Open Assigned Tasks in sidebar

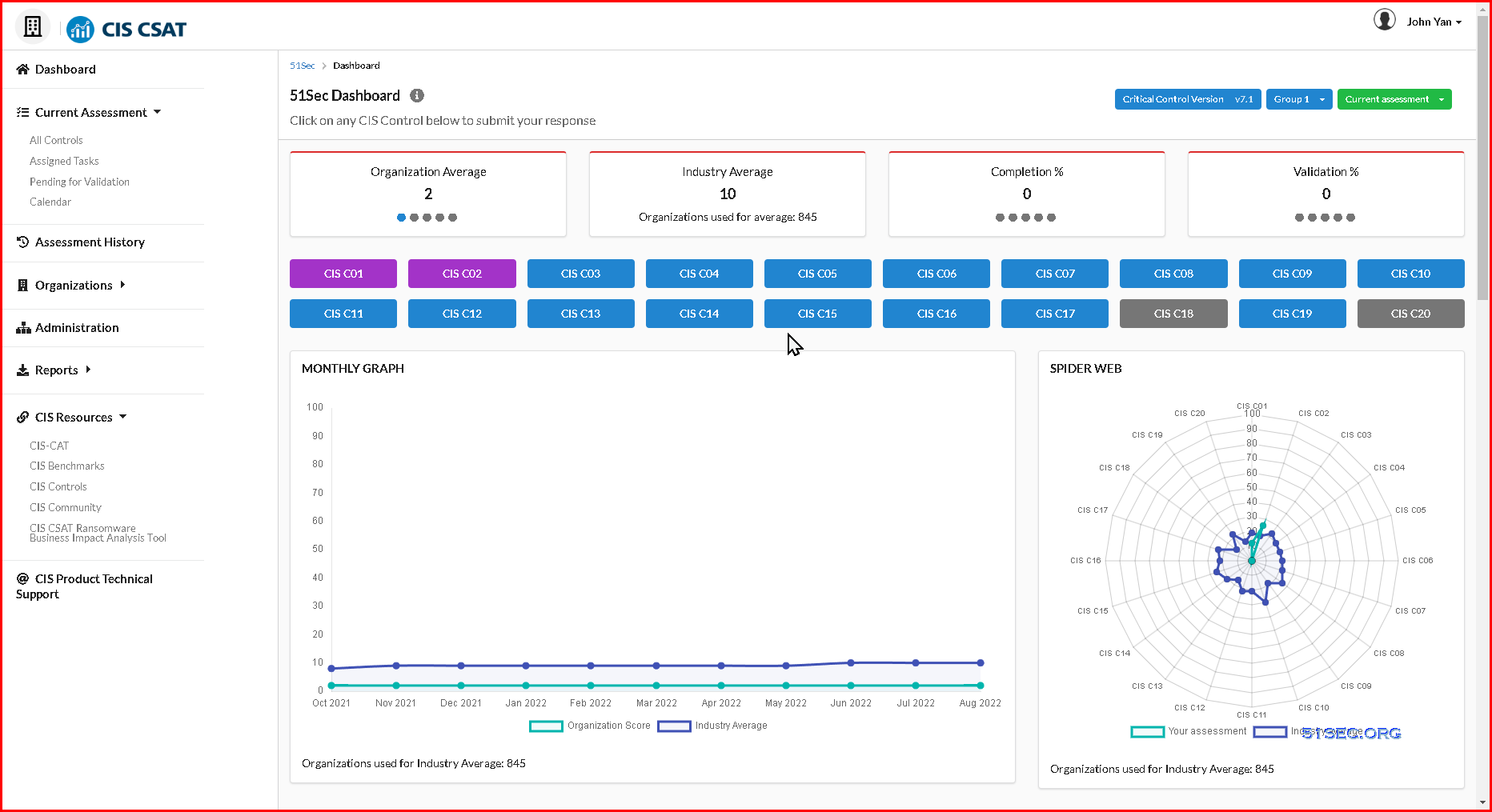[x=64, y=162]
